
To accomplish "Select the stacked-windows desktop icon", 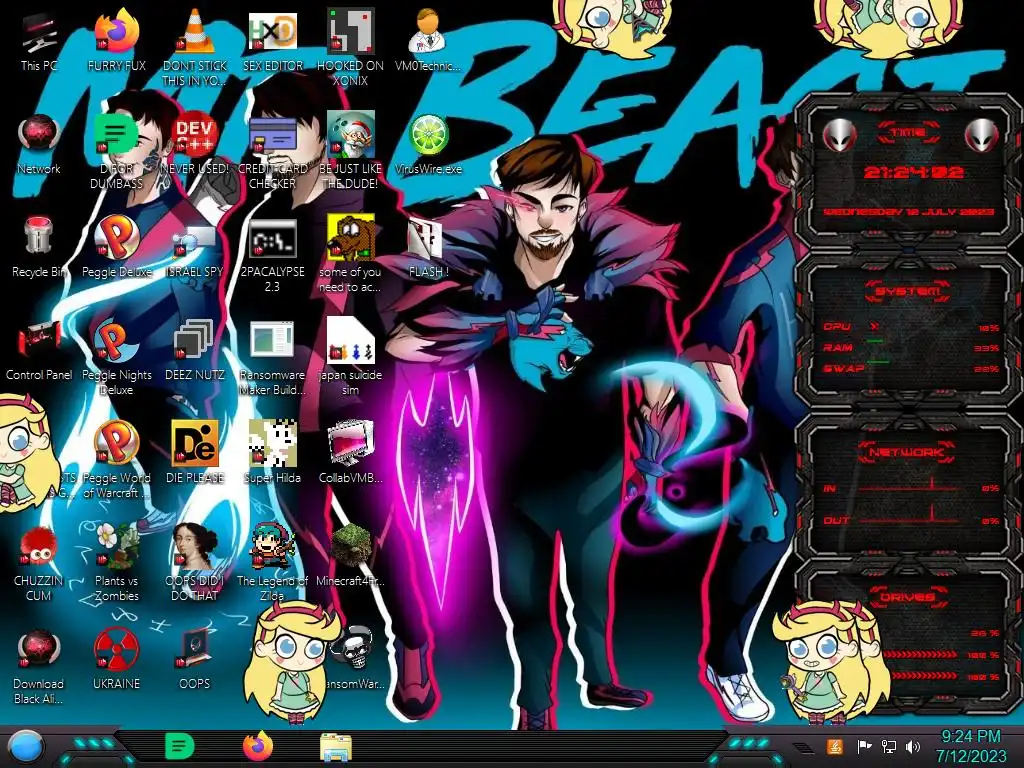I will point(195,349).
